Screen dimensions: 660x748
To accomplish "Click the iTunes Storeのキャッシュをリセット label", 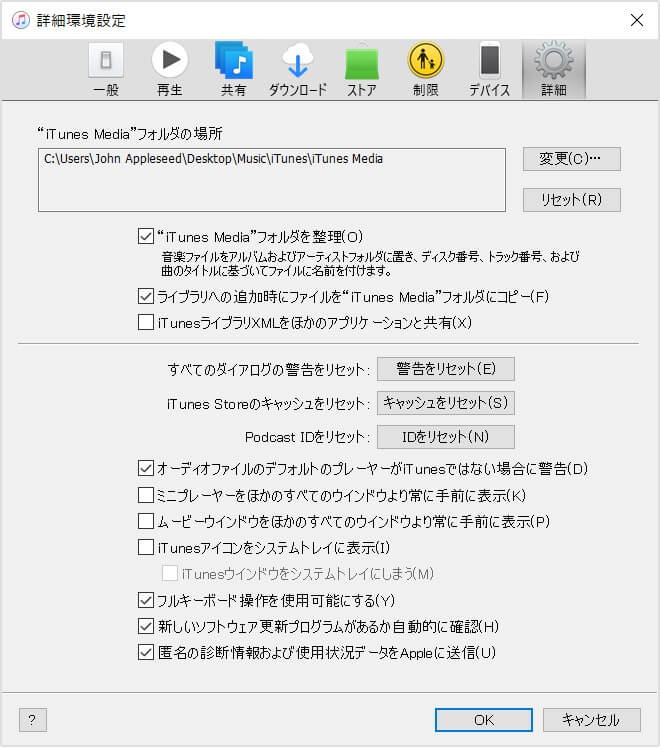I will click(268, 404).
